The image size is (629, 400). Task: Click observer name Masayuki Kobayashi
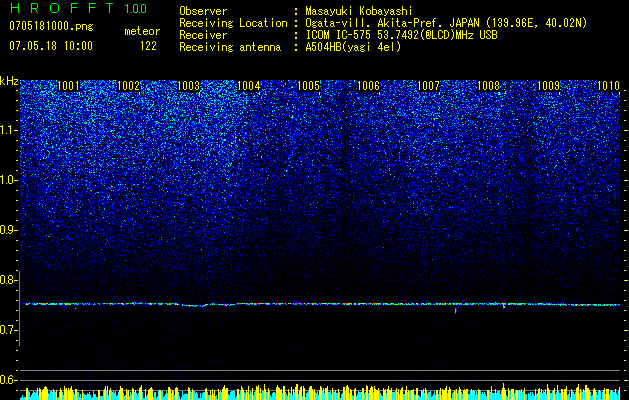pos(359,11)
